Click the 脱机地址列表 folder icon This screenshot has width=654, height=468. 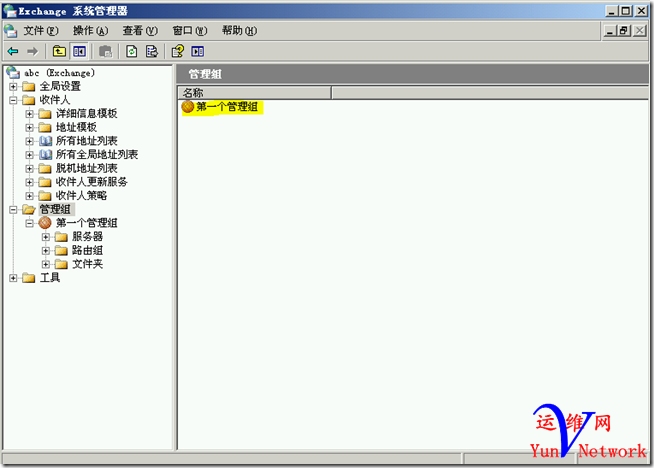click(x=45, y=168)
